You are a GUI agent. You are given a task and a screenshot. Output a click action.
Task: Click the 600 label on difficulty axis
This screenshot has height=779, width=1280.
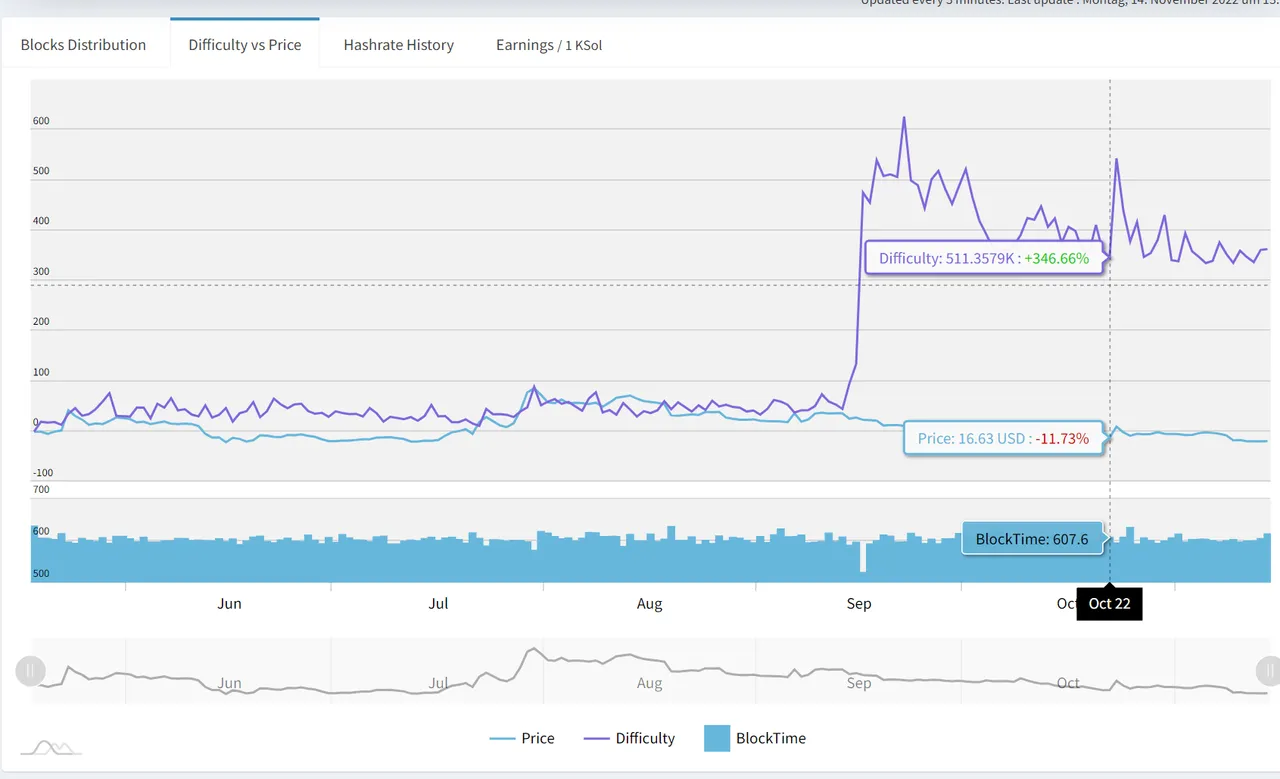point(41,121)
